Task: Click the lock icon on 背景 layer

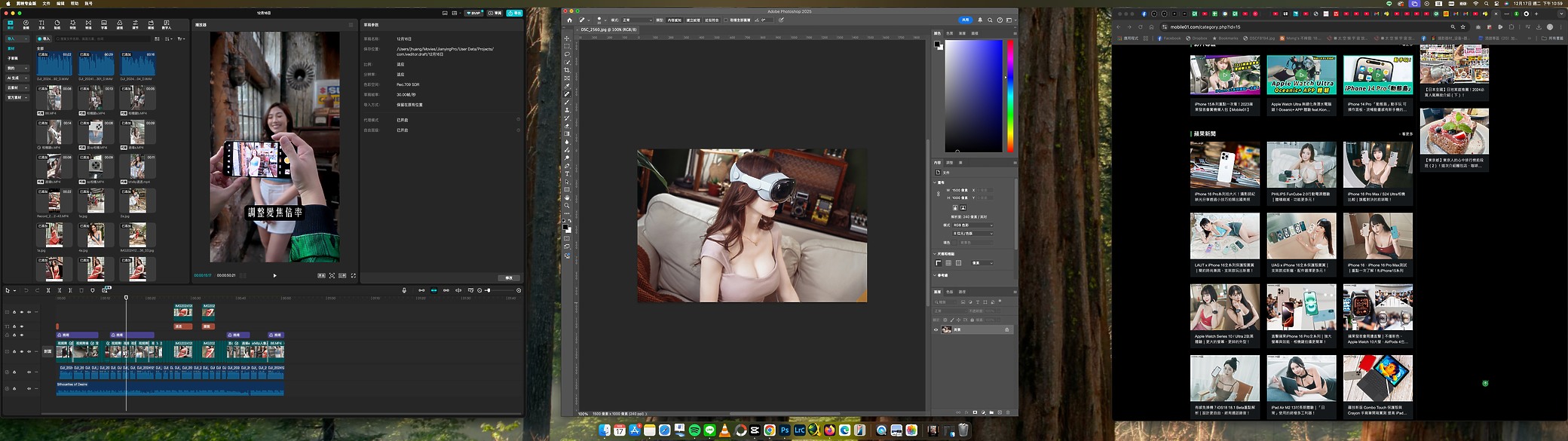Action: 1006,329
